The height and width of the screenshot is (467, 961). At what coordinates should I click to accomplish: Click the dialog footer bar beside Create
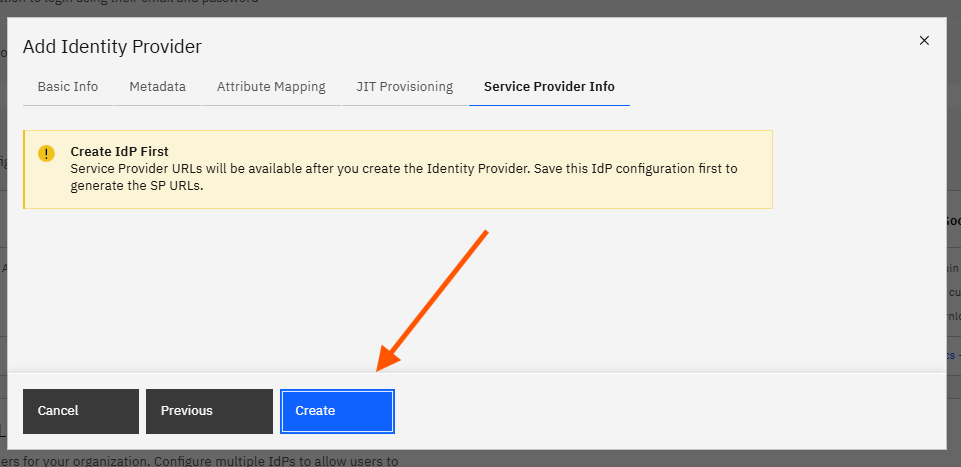668,411
